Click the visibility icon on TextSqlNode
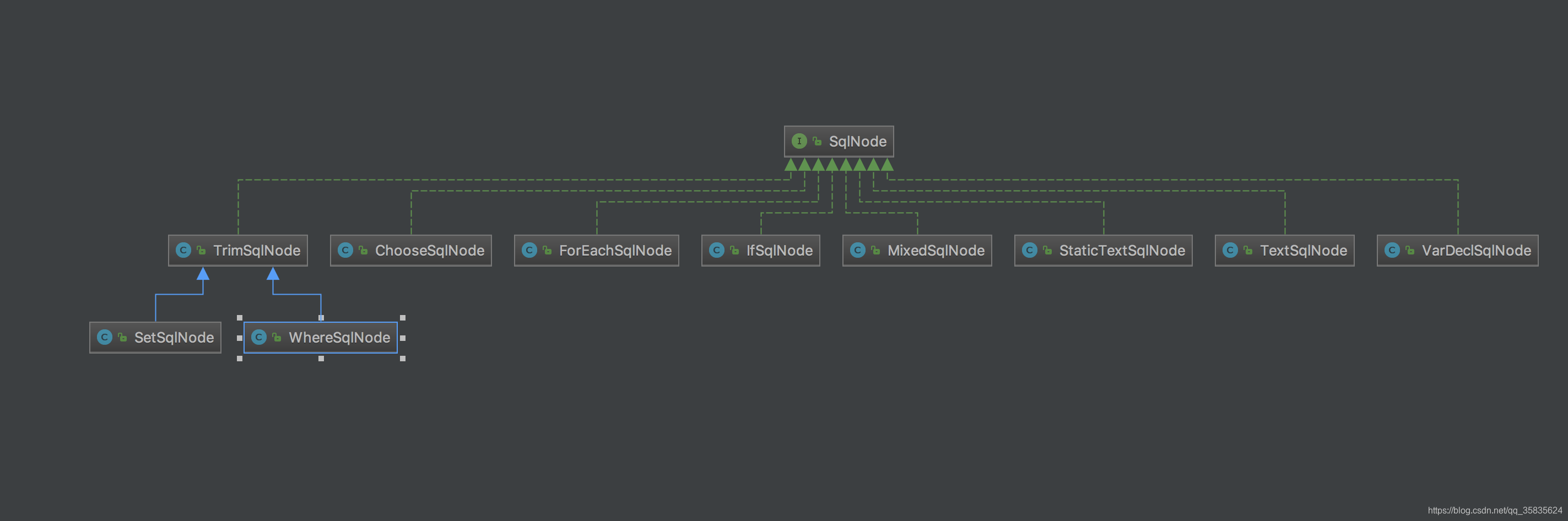This screenshot has height=521, width=1568. click(1248, 250)
